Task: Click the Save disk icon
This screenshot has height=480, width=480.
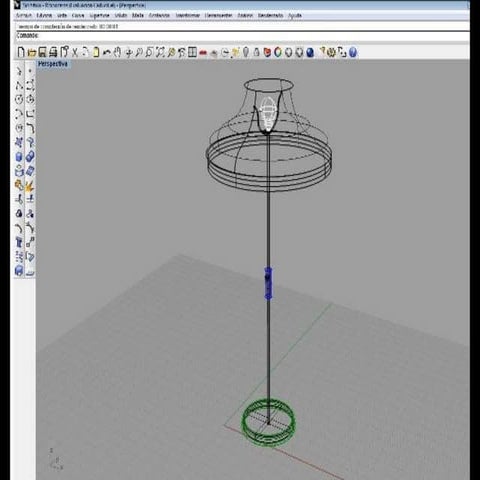Action: [42, 52]
